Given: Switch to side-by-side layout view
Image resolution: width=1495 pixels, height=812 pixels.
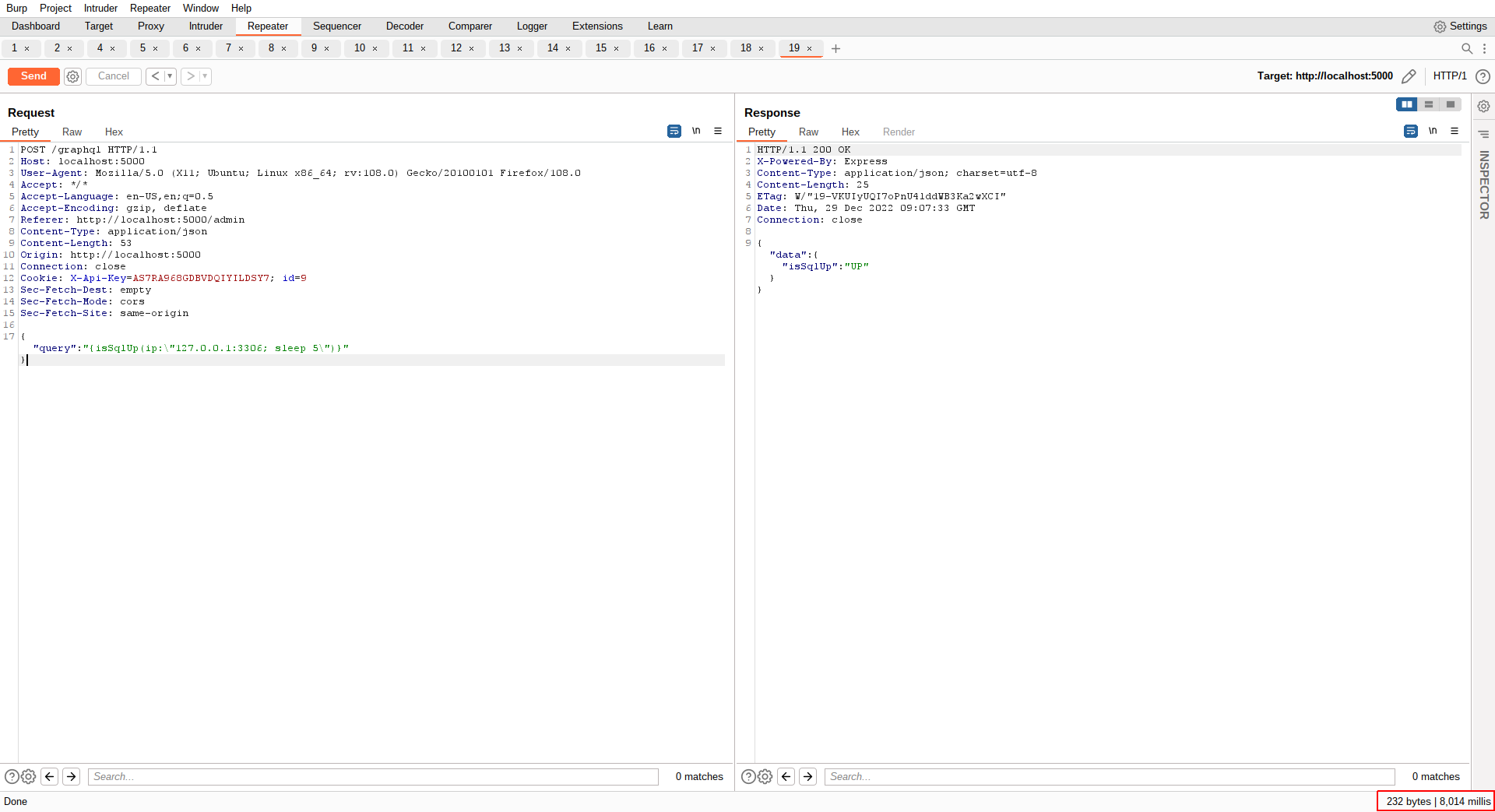Looking at the screenshot, I should tap(1406, 104).
